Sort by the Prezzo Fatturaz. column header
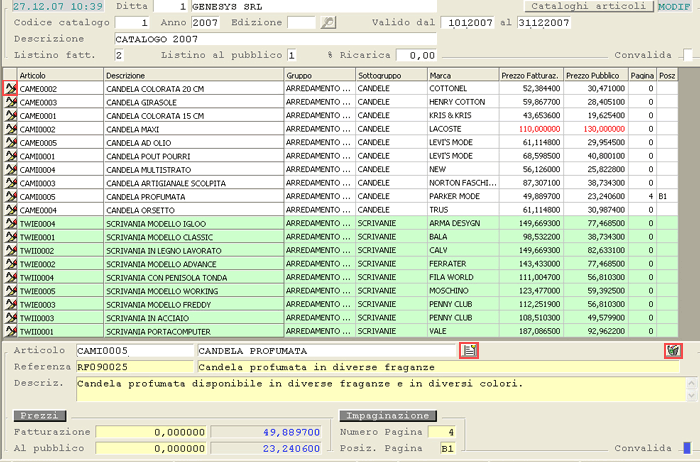 pos(531,75)
